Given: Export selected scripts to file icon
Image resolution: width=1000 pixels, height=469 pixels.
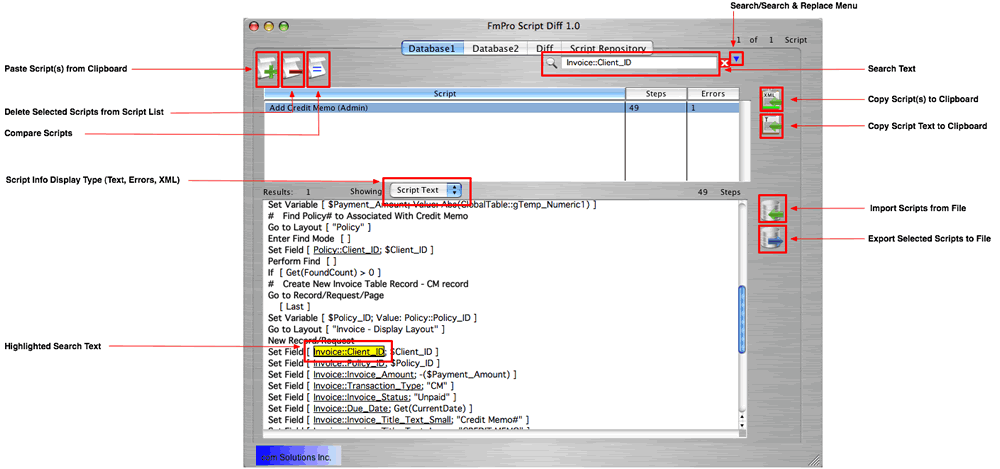Looking at the screenshot, I should pos(772,239).
